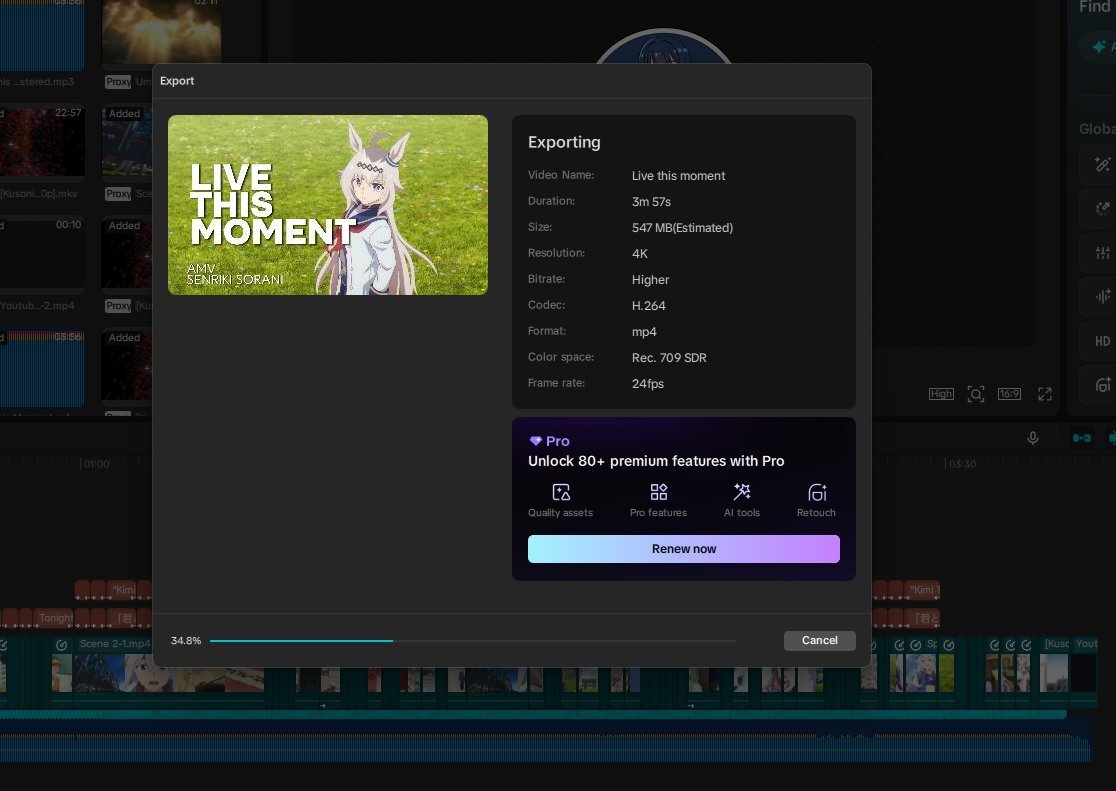
Task: Click the 01:00 timeline ruler marker
Action: click(x=96, y=464)
